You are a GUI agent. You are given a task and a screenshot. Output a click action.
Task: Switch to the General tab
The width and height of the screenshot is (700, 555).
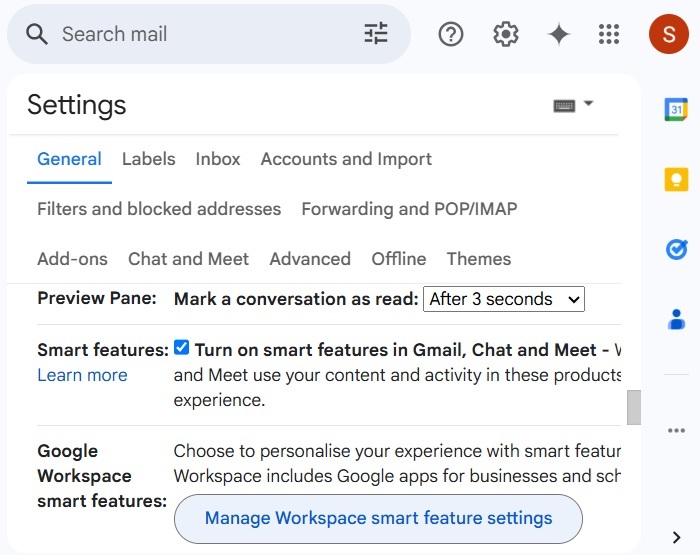tap(69, 159)
